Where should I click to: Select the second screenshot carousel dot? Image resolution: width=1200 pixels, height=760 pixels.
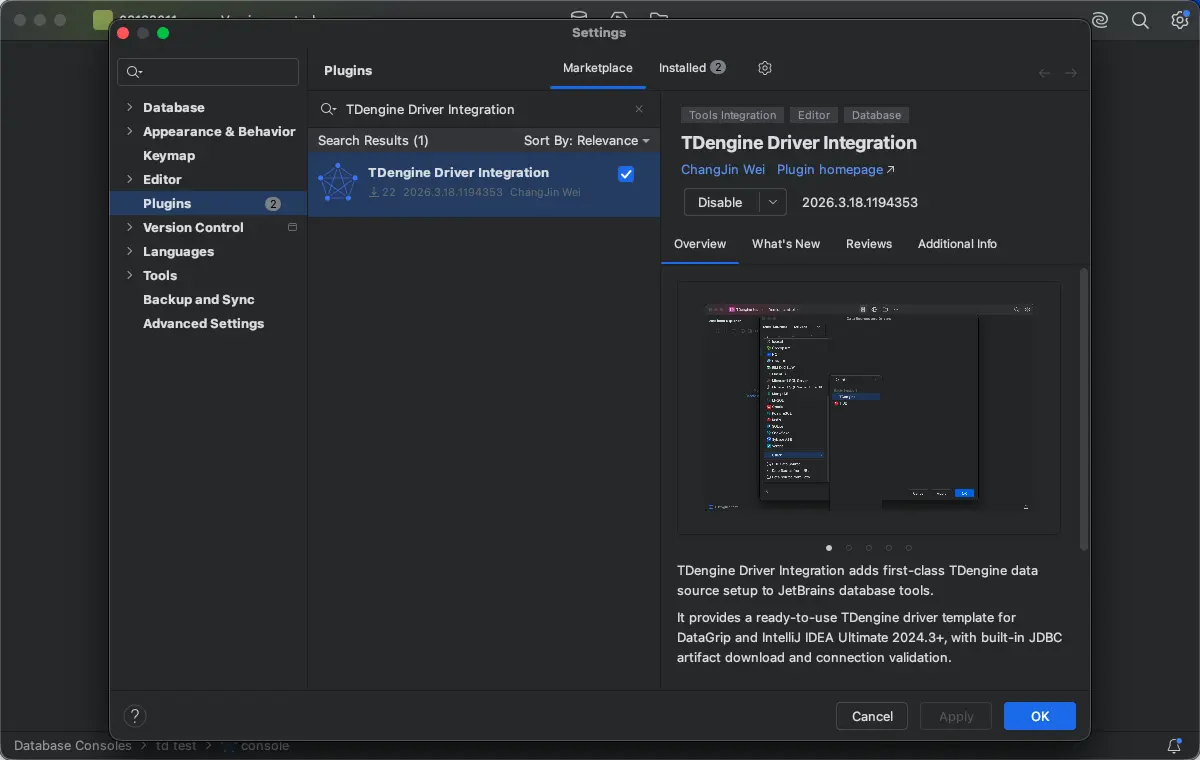849,548
